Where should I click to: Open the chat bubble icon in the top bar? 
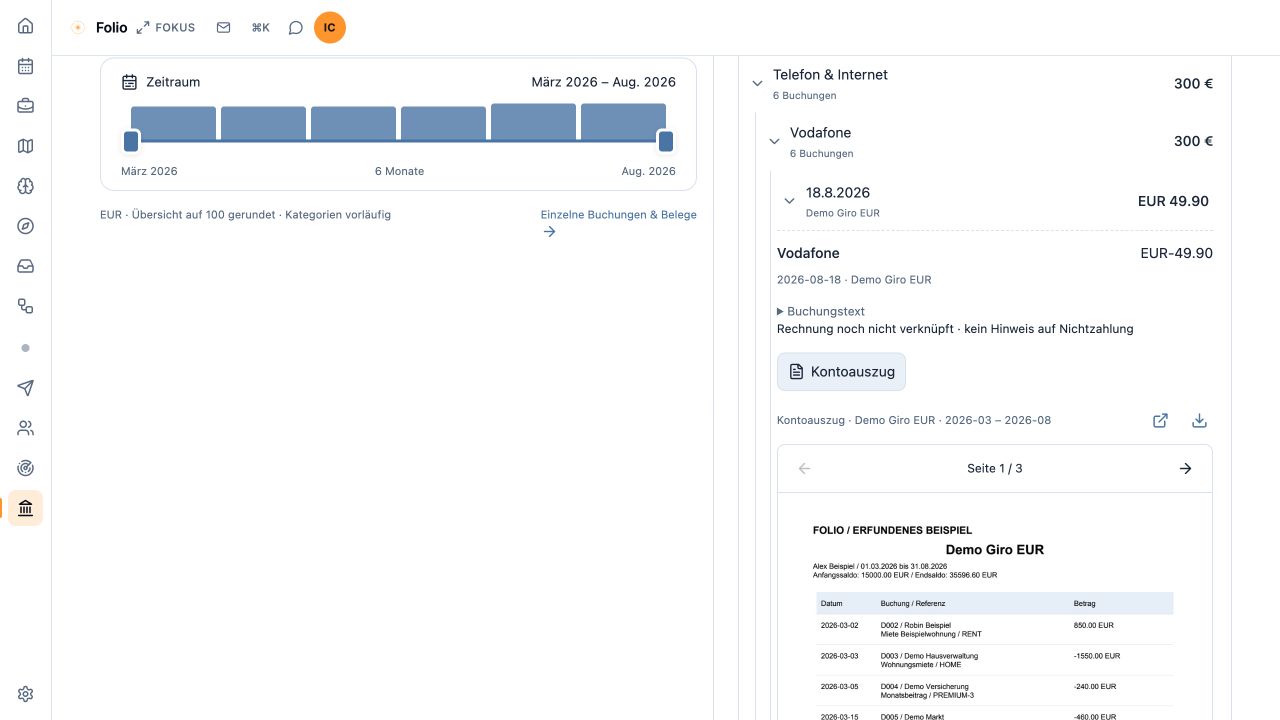tap(295, 28)
